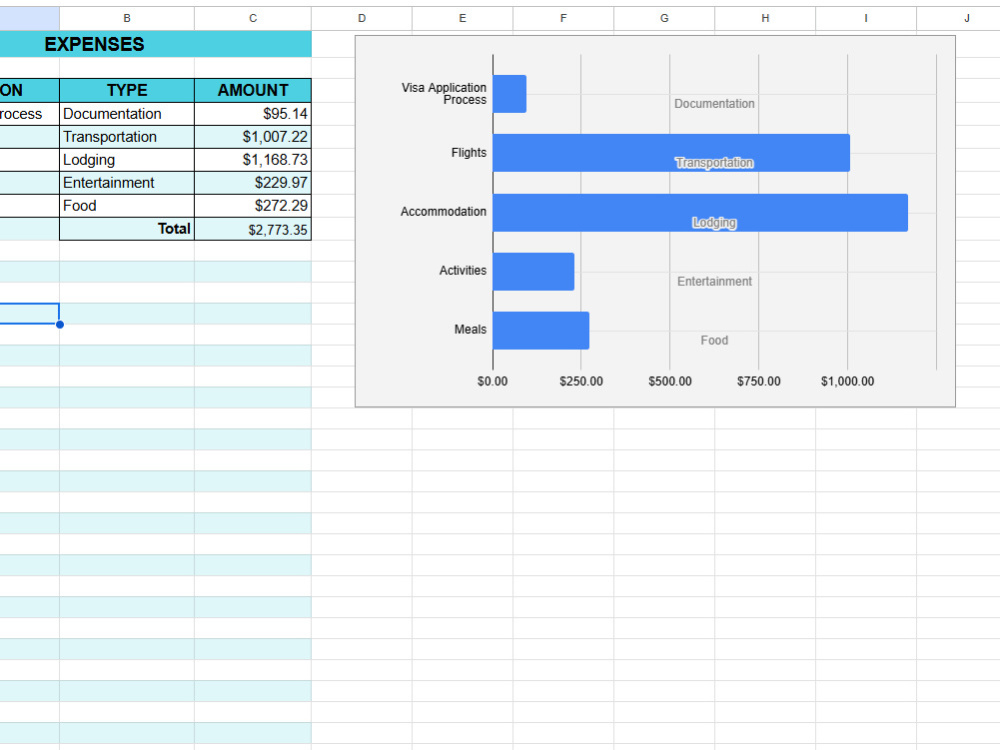Click the Activities bar in chart

pyautogui.click(x=533, y=272)
